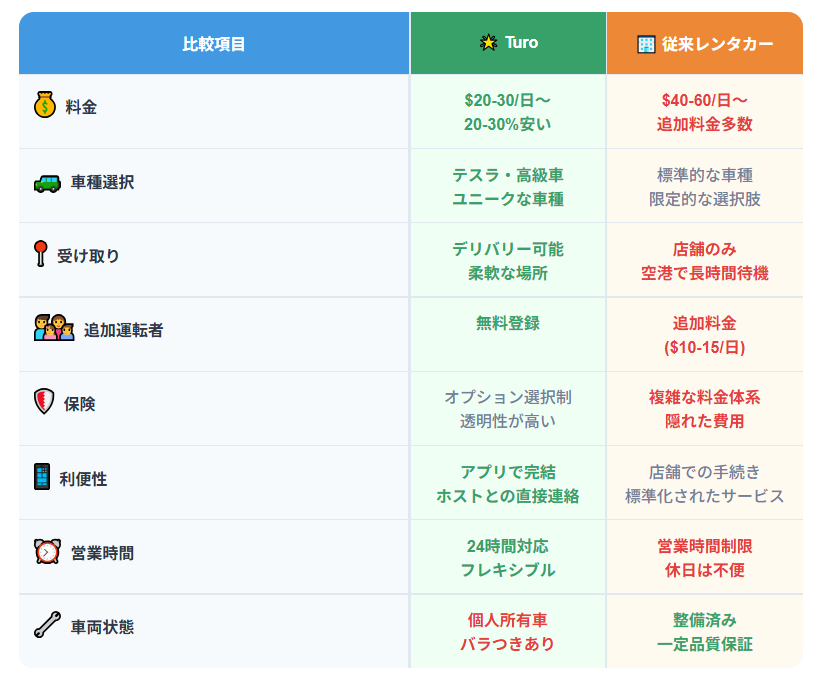
Task: Click the 標準化されたサービス text
Action: [705, 496]
